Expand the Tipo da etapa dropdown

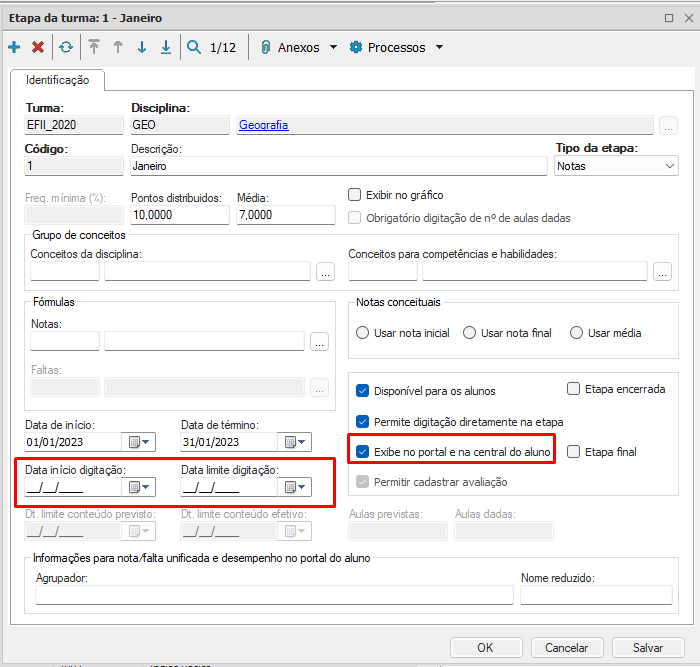pos(669,166)
